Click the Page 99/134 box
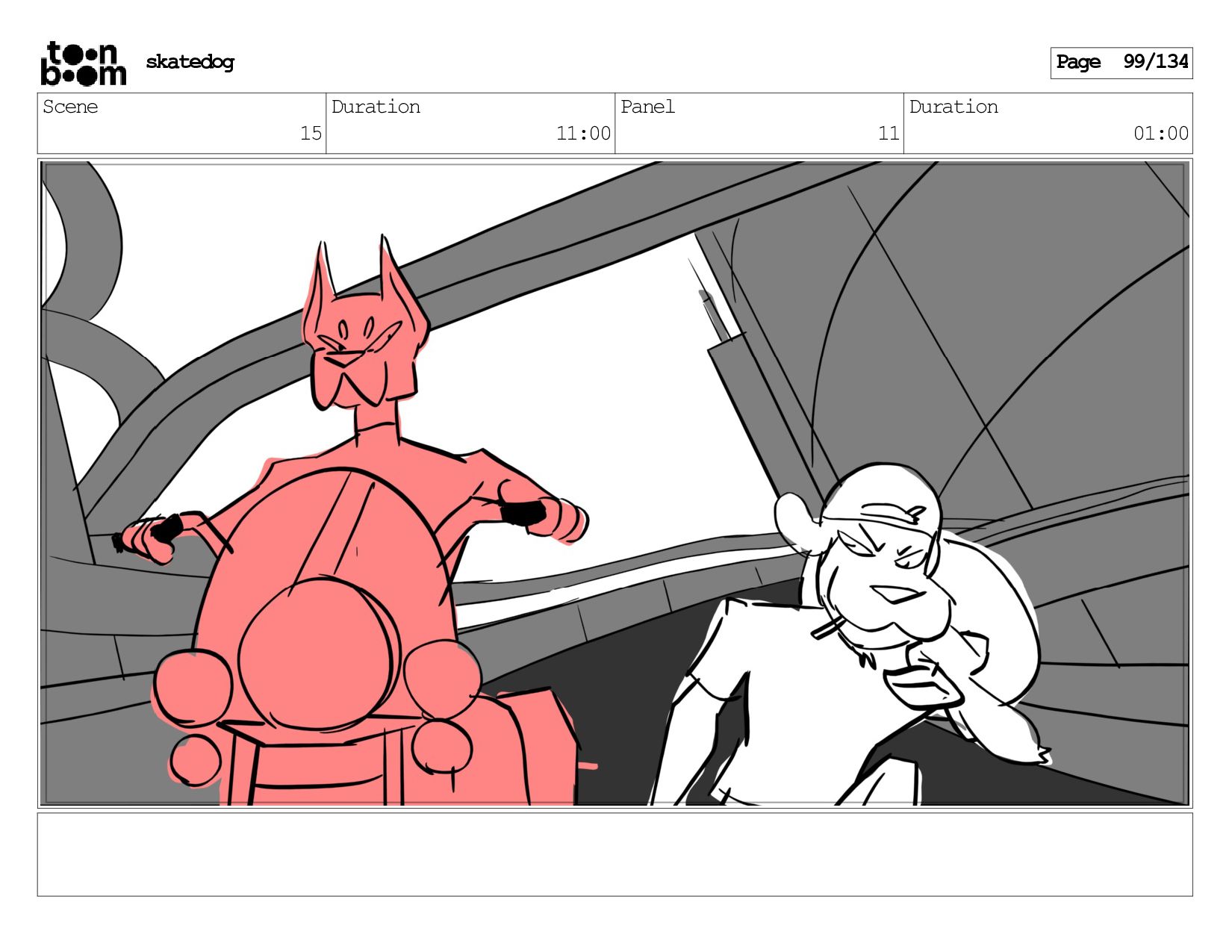1232x952 pixels. 1121,63
